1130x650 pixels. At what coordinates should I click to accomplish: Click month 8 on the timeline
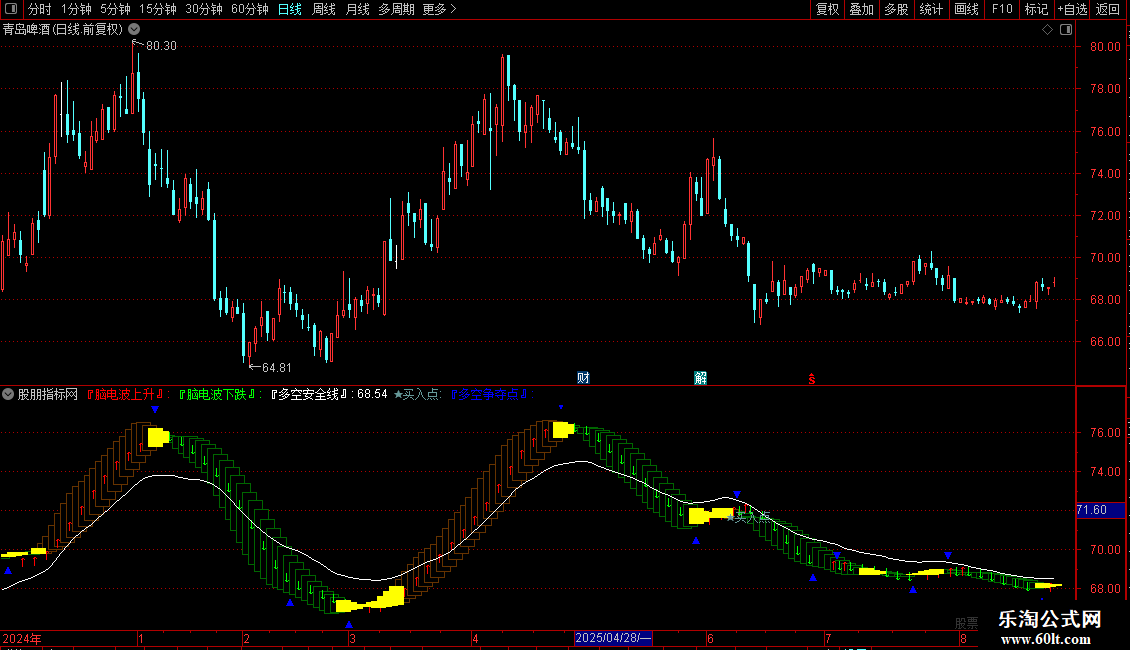964,638
